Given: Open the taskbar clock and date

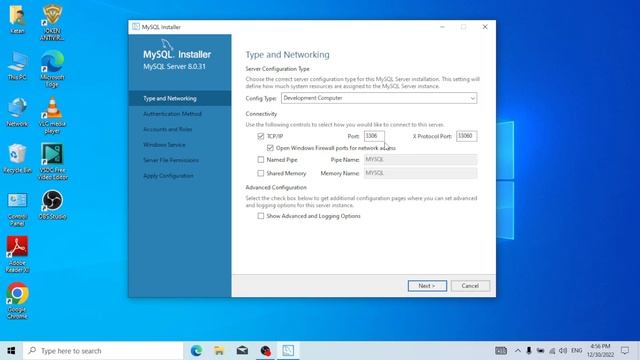Looking at the screenshot, I should coord(600,351).
